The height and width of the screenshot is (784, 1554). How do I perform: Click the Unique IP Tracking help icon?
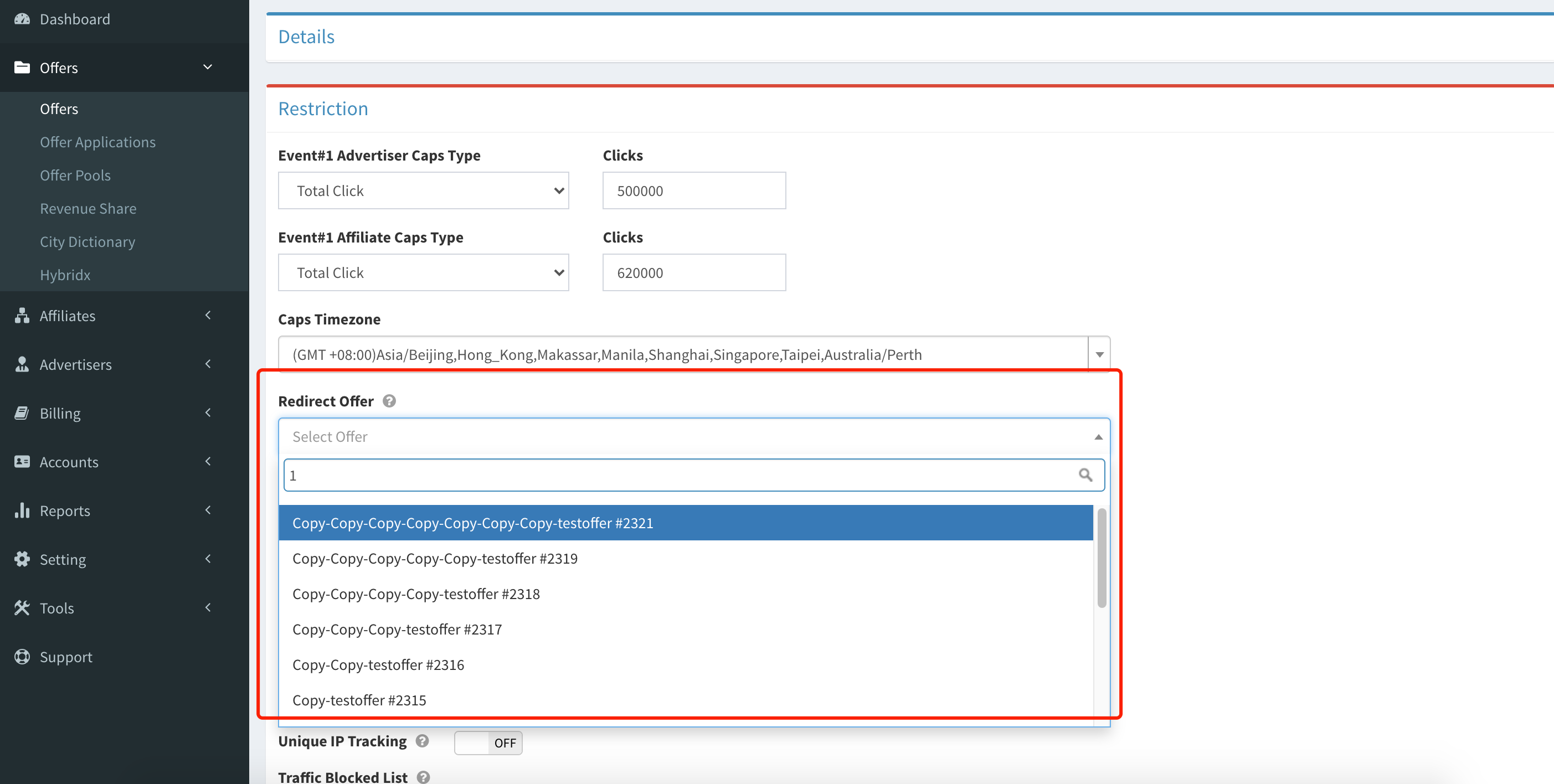pyautogui.click(x=422, y=741)
